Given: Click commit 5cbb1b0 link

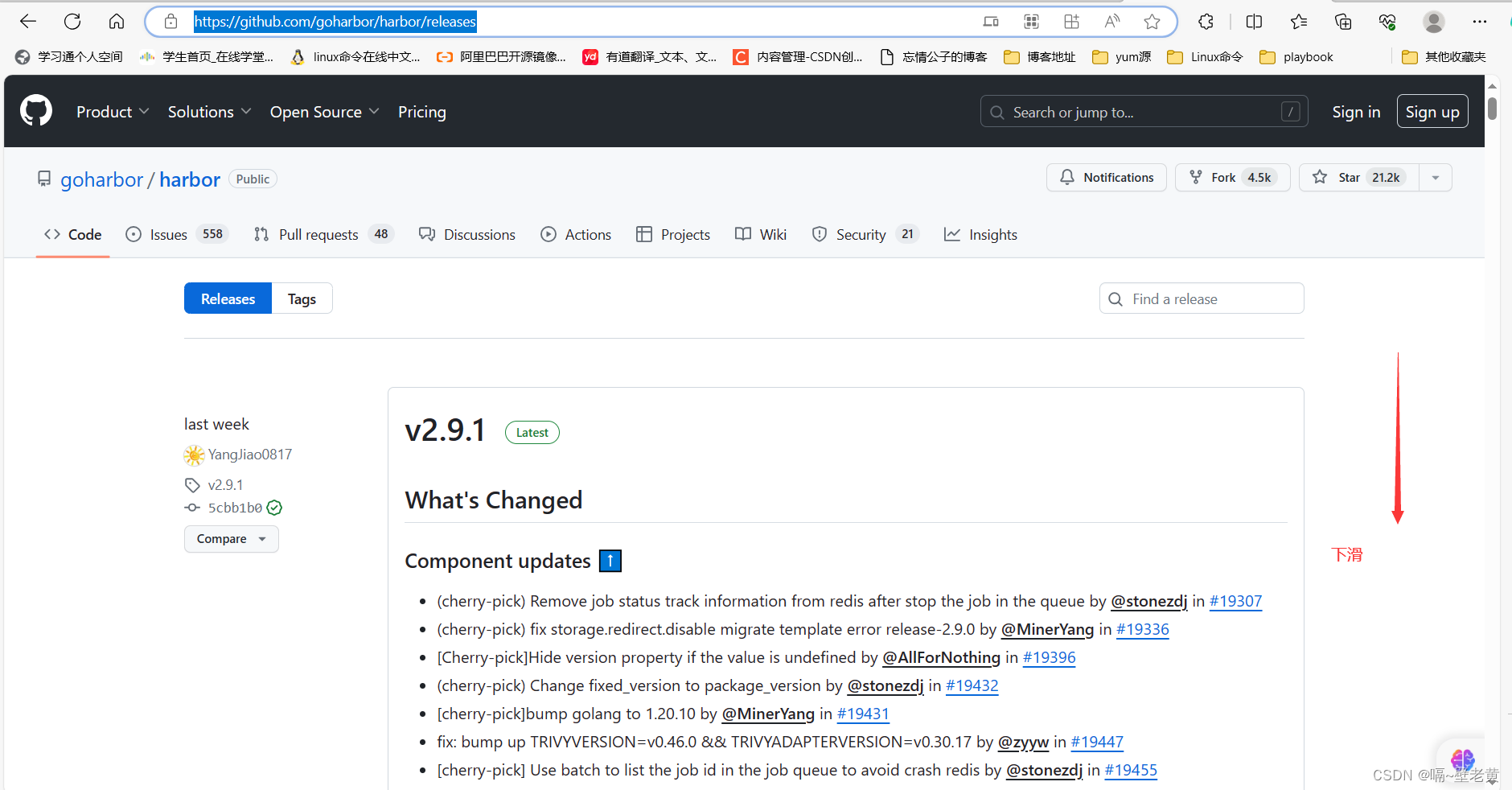Looking at the screenshot, I should coord(235,508).
